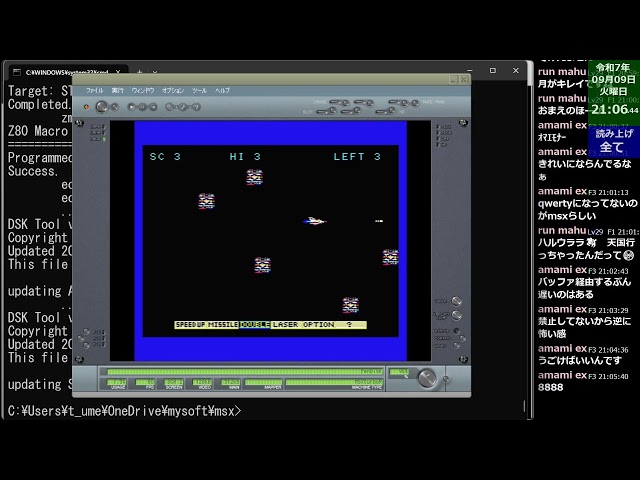Screen dimensions: 640x480
Task: Click the tape rewind round button
Action: click(x=415, y=103)
